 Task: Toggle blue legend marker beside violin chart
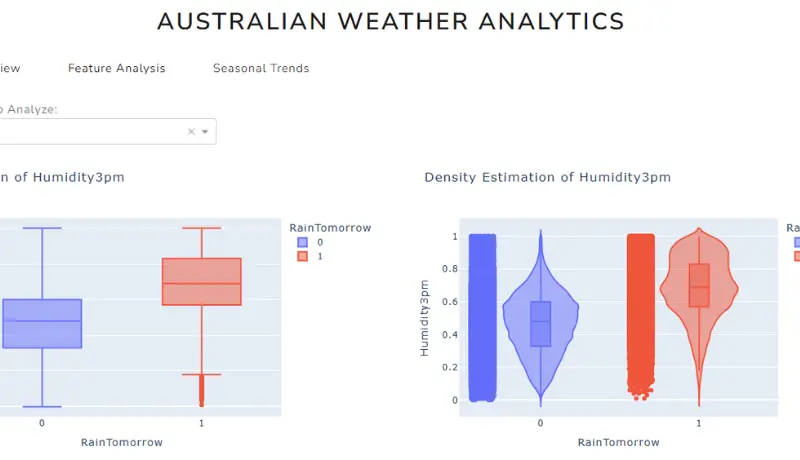click(795, 242)
